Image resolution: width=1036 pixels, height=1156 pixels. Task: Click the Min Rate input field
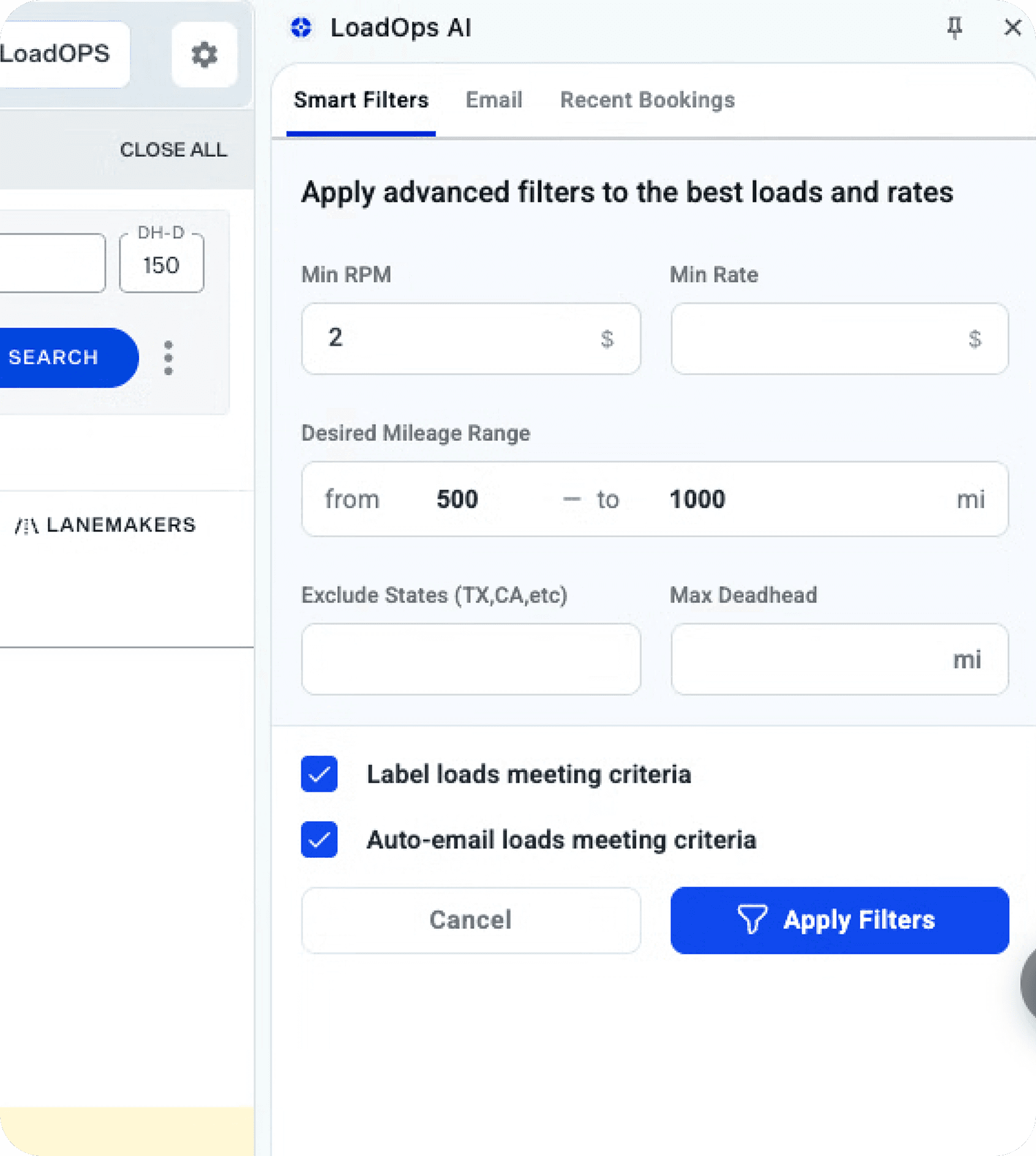pos(839,339)
